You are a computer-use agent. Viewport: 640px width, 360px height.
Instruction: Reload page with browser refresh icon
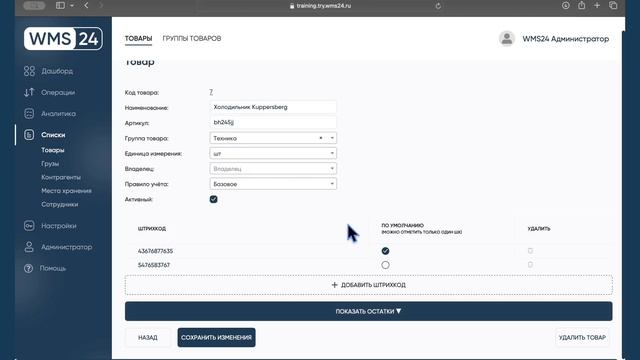(x=438, y=6)
